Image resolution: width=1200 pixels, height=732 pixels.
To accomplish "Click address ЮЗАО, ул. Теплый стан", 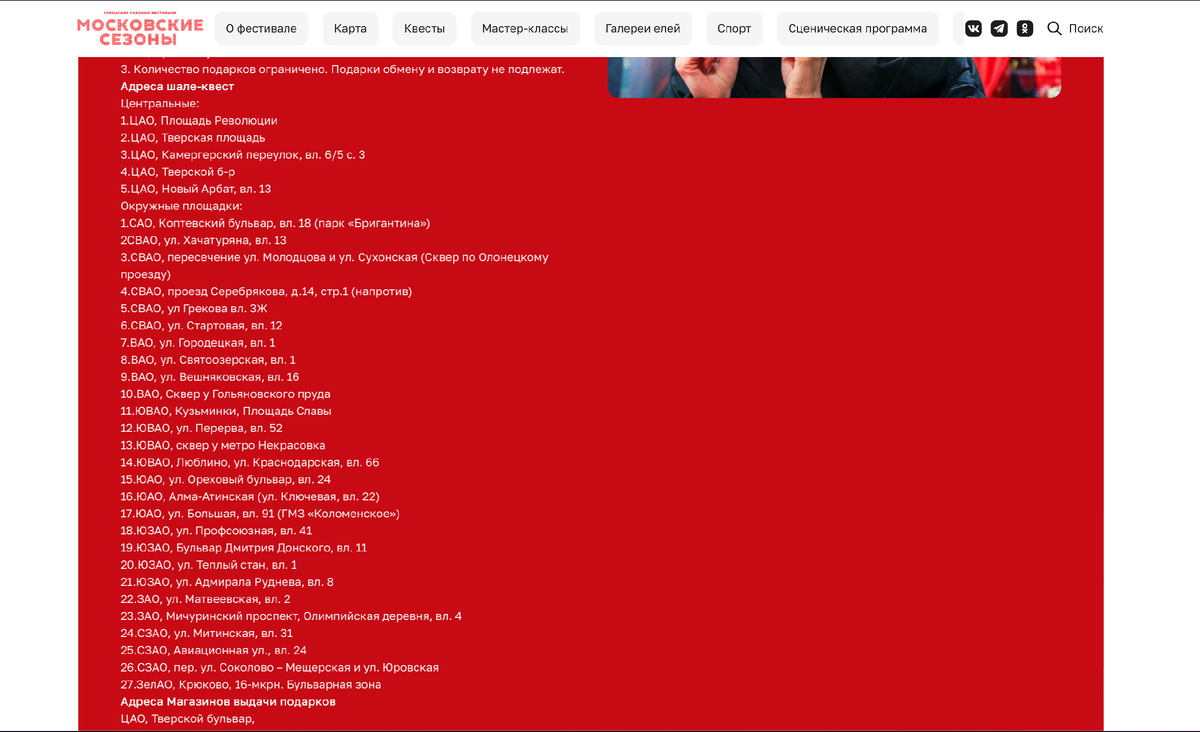I will (x=209, y=564).
